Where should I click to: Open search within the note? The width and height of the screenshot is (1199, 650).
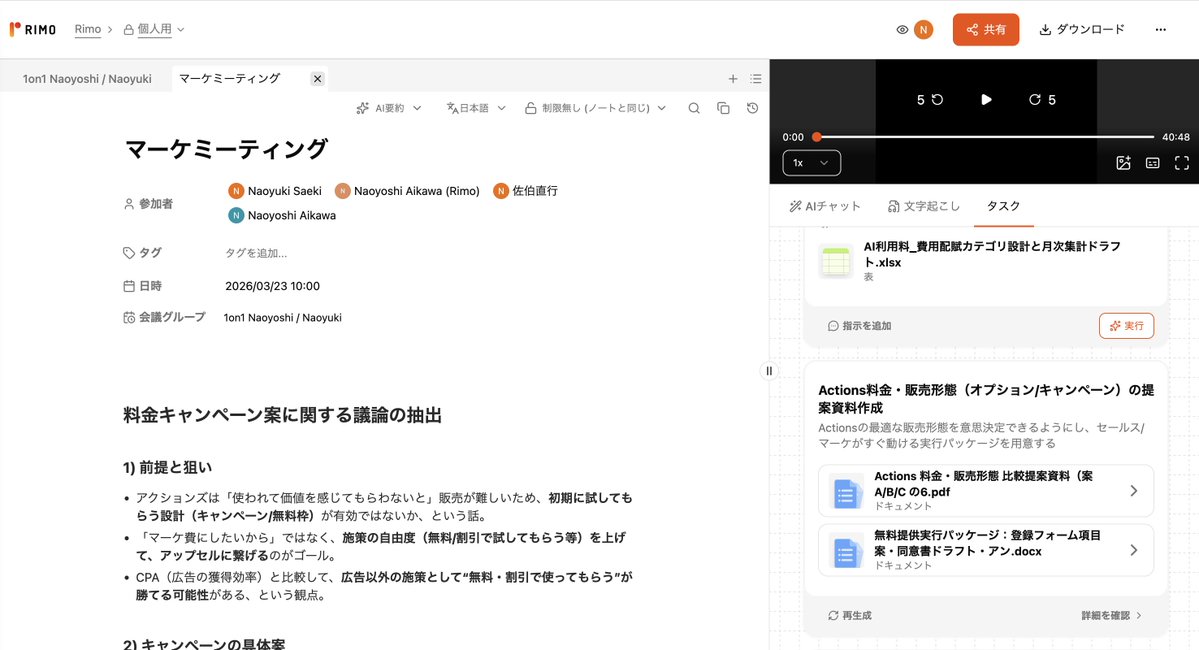[694, 107]
